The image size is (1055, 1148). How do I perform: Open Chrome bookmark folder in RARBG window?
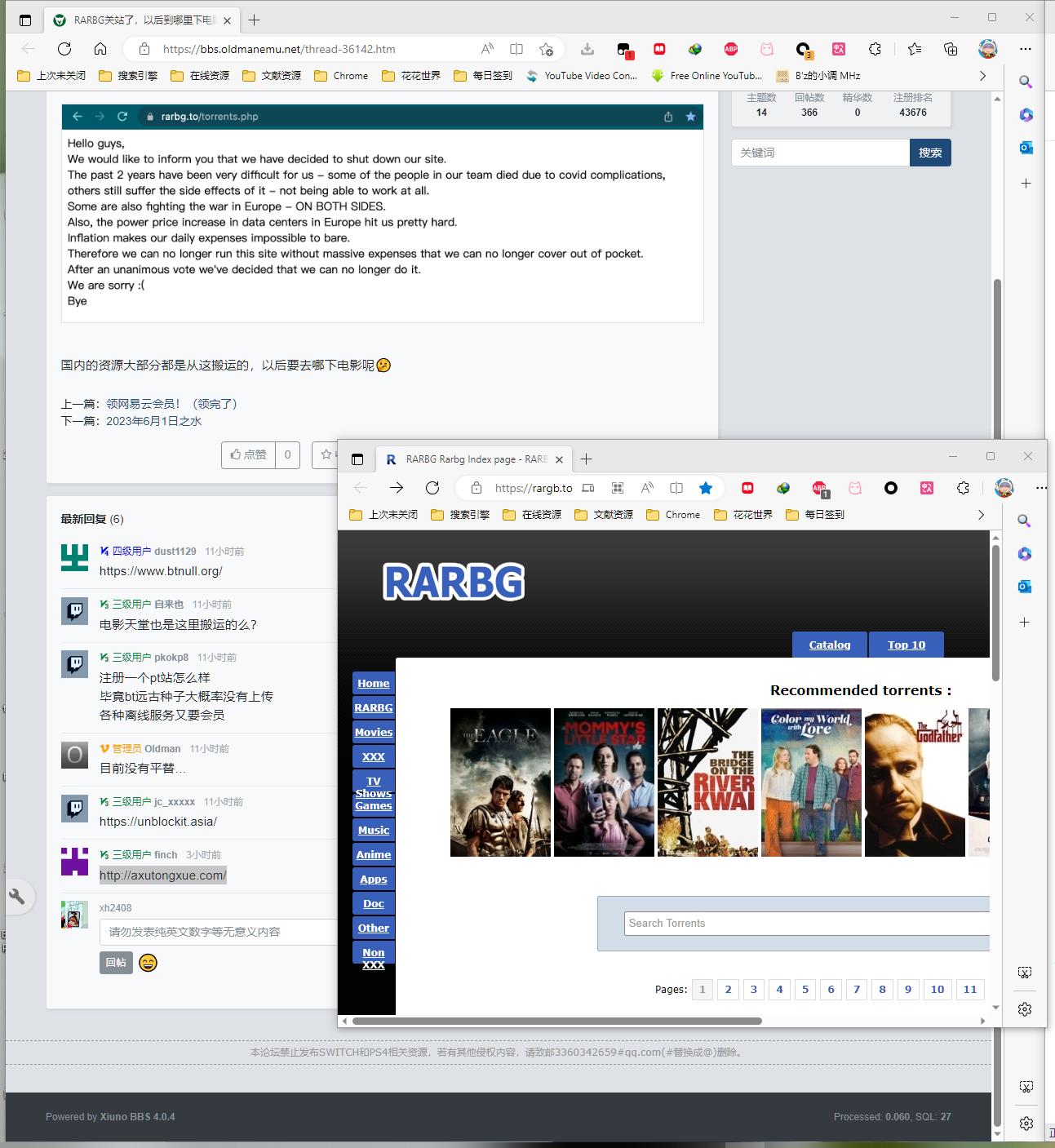click(x=673, y=515)
